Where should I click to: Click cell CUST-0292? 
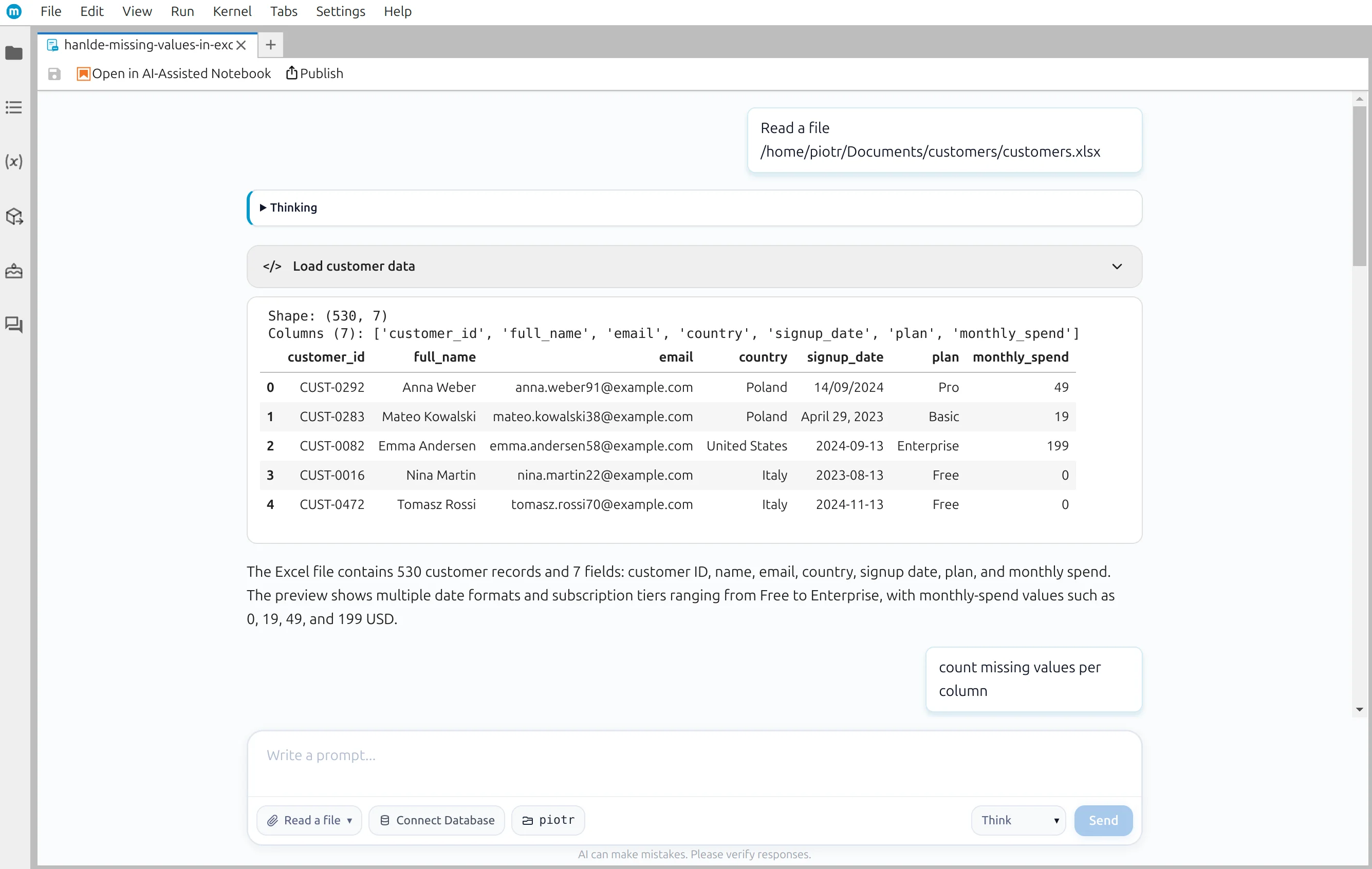click(x=332, y=387)
